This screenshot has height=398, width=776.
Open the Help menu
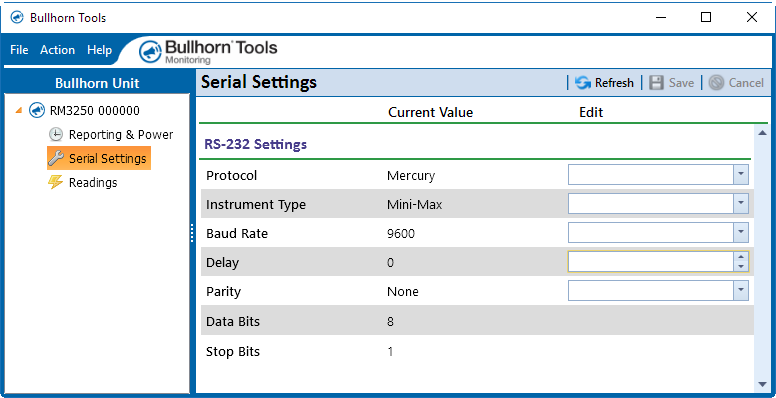coord(99,50)
